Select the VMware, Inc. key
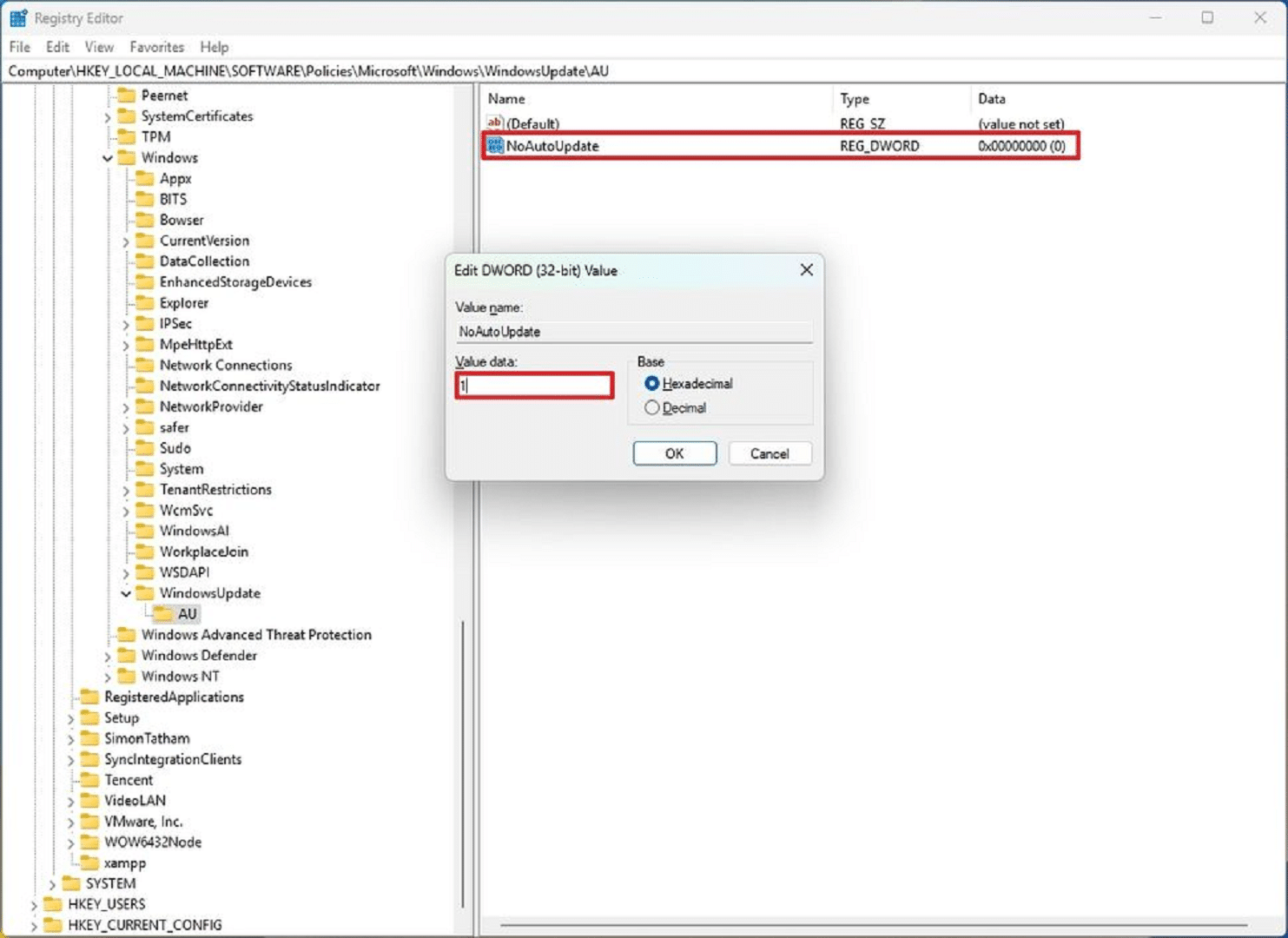The width and height of the screenshot is (1288, 938). pos(143,822)
